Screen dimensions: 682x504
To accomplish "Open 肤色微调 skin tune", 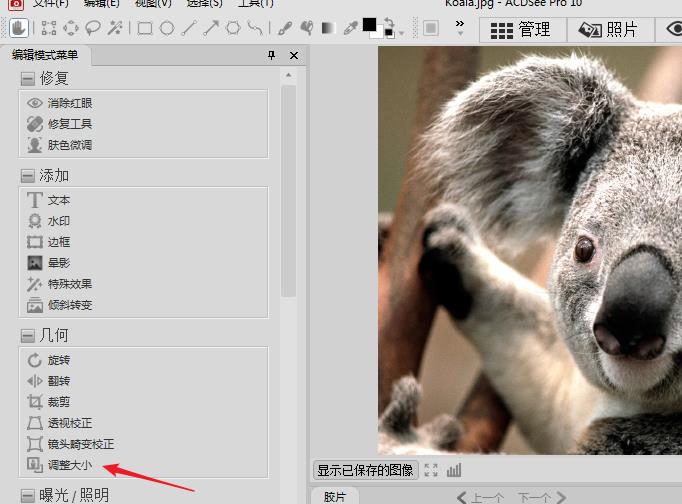I will [60, 145].
